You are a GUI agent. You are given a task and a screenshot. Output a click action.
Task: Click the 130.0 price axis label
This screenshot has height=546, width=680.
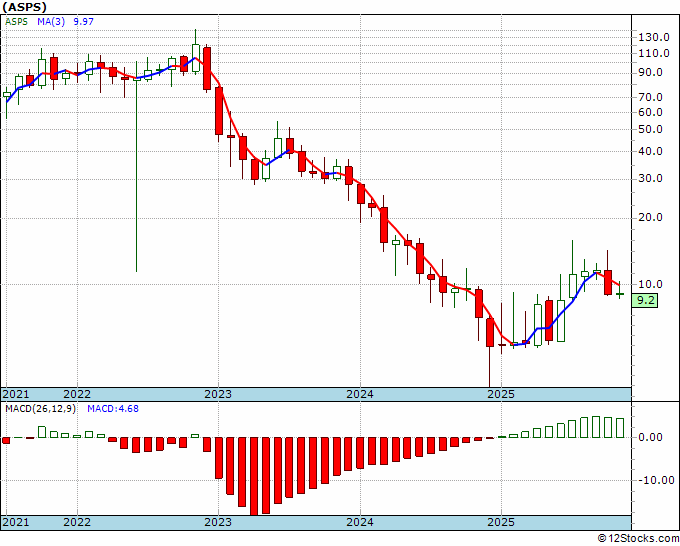pos(654,37)
